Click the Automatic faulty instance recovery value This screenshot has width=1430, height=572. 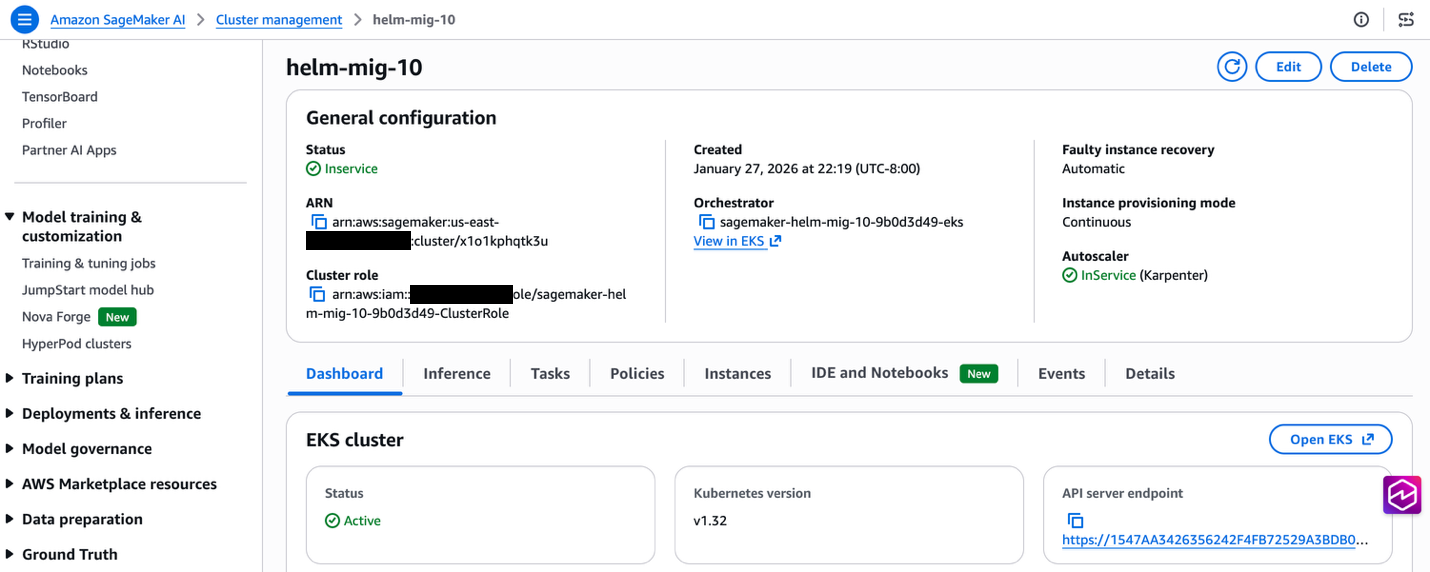click(1094, 169)
